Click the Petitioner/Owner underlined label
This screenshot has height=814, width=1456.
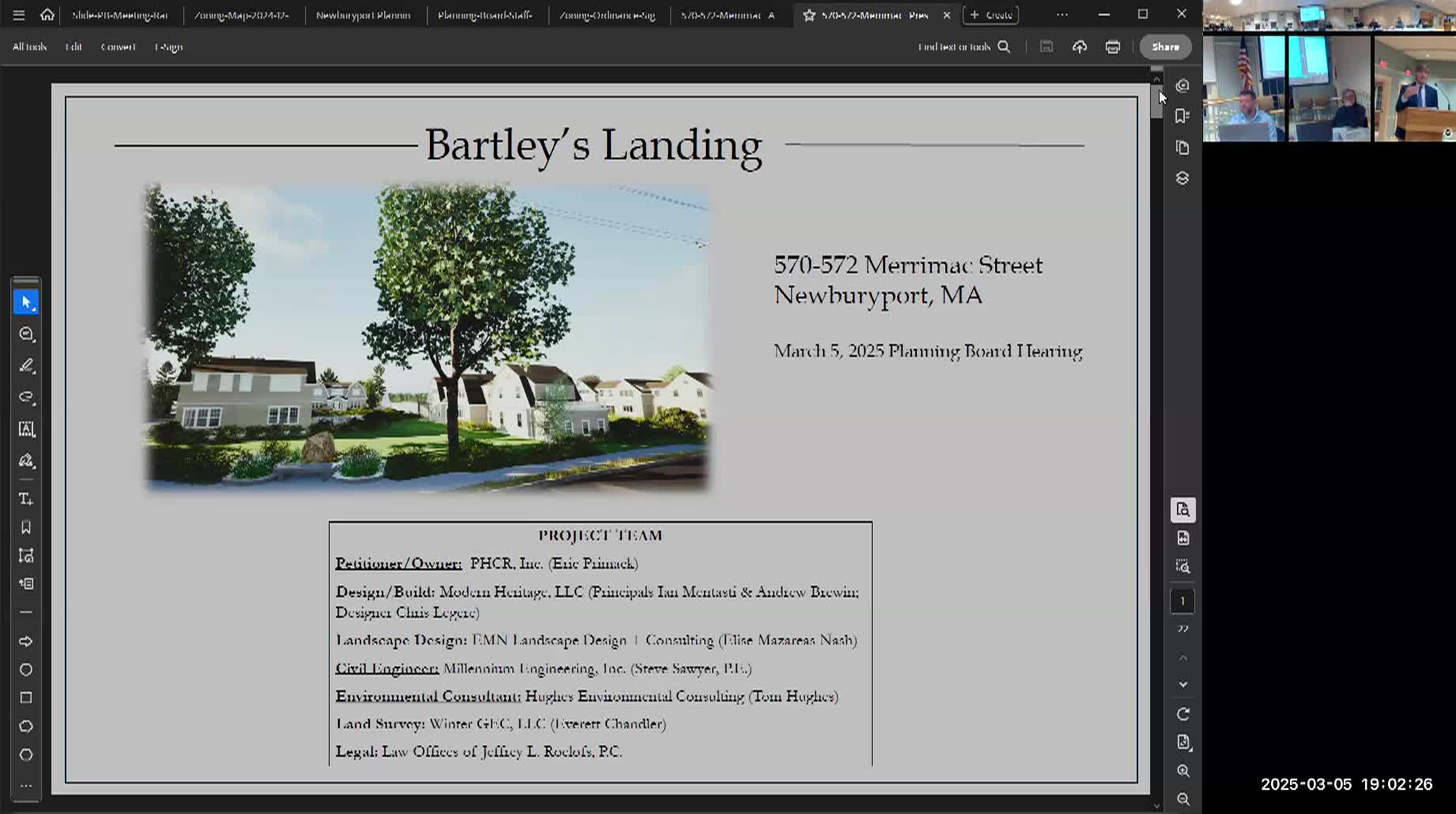(398, 563)
